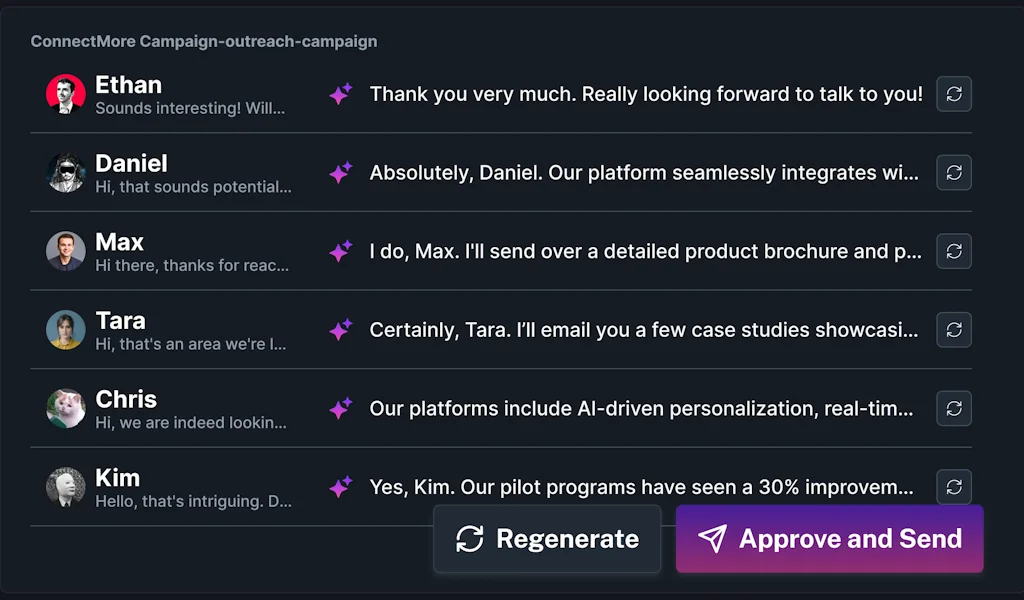
Task: Regenerate the reply for Ethan's row
Action: (954, 94)
